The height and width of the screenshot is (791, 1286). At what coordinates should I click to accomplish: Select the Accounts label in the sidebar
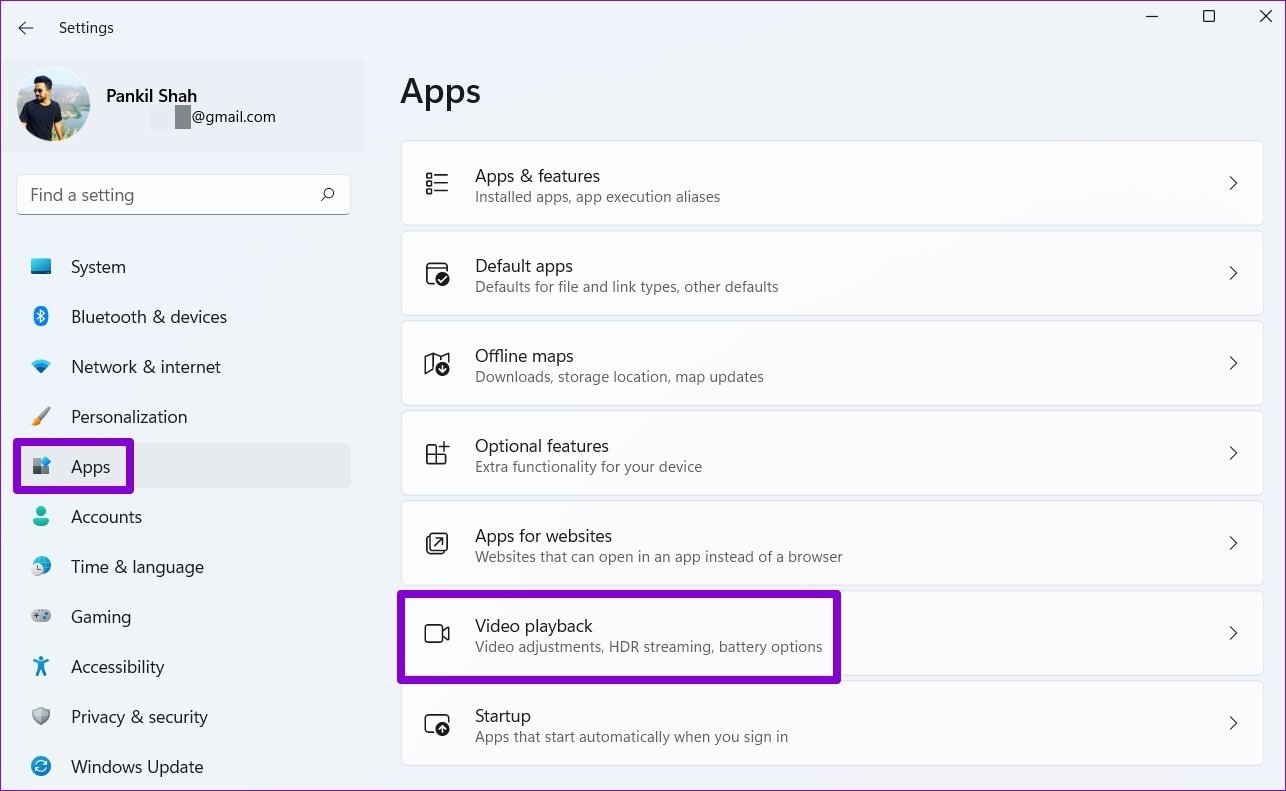coord(106,517)
